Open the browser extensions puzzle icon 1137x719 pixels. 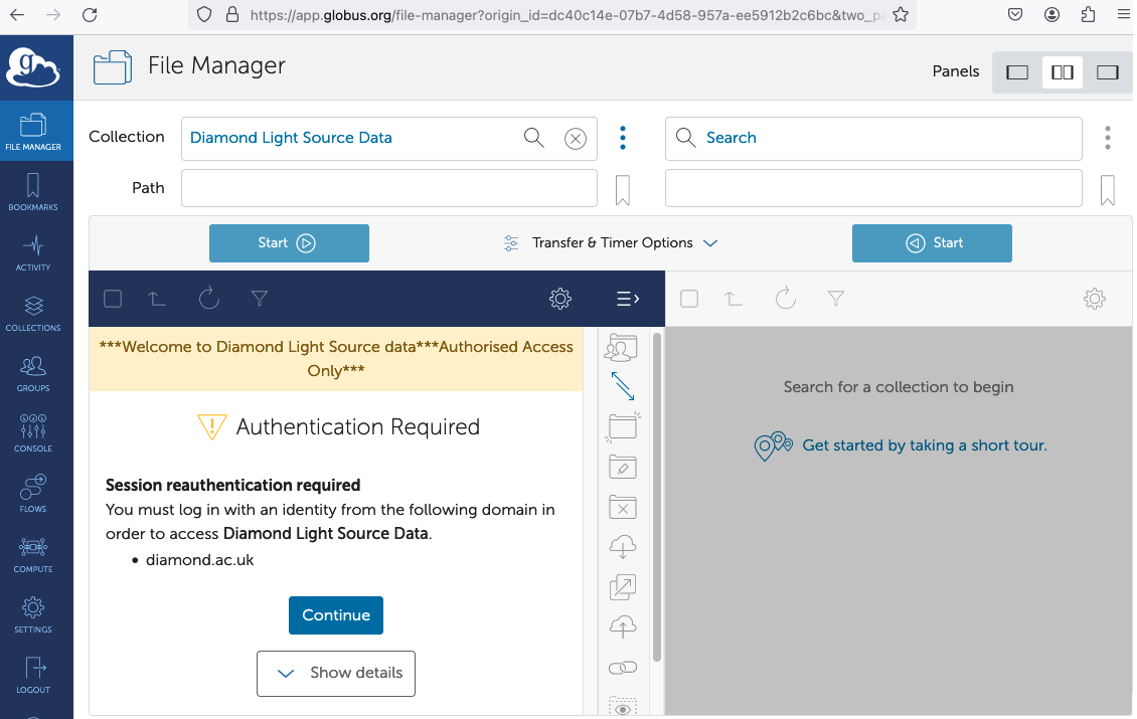click(x=1088, y=14)
